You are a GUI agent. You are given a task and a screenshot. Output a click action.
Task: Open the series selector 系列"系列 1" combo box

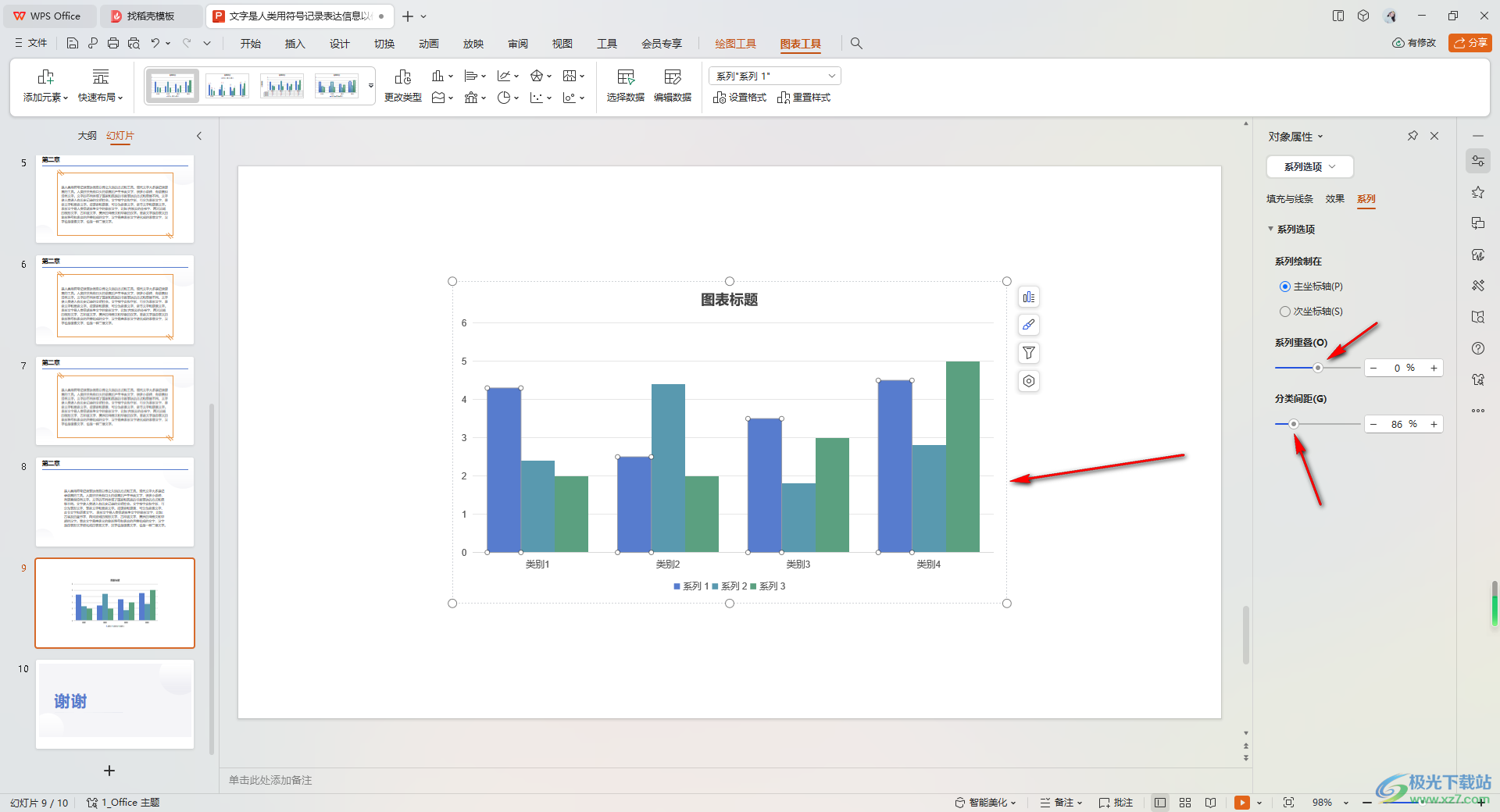click(775, 76)
